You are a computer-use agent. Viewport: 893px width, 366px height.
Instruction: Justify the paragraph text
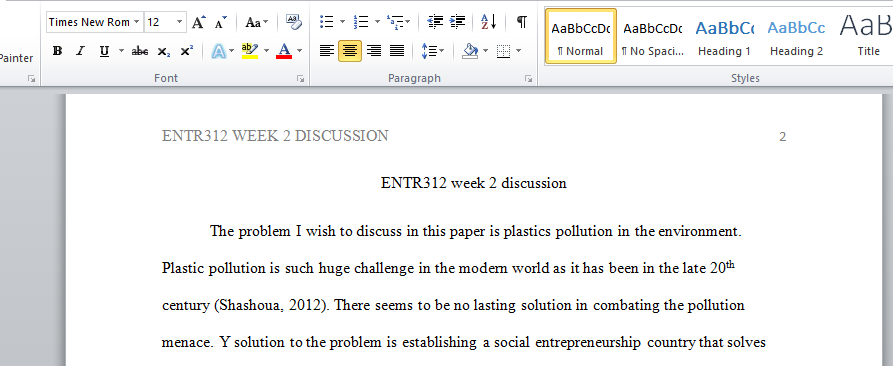[x=396, y=51]
